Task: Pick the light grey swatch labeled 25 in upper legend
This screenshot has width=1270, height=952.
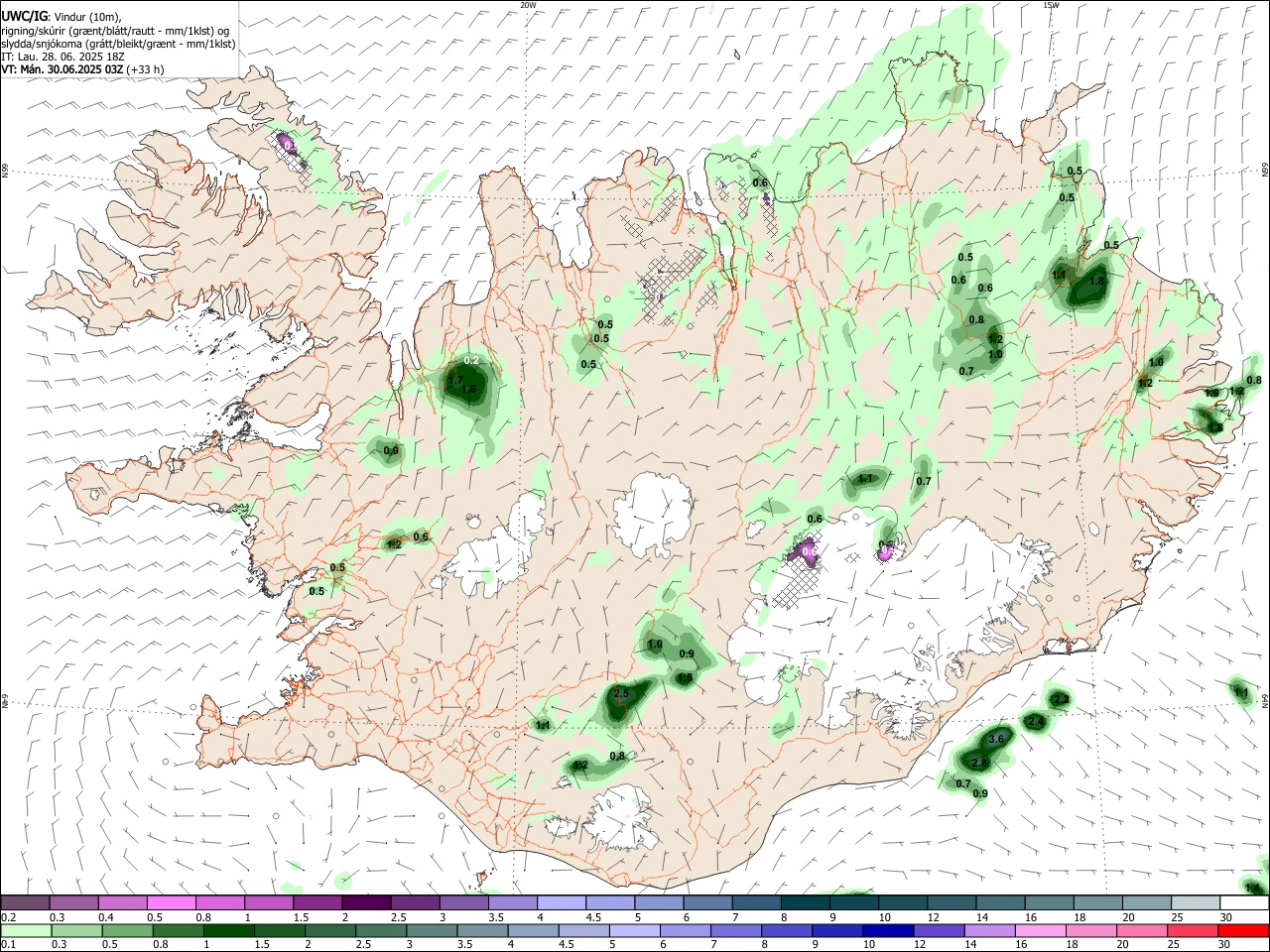Action: 1196,903
